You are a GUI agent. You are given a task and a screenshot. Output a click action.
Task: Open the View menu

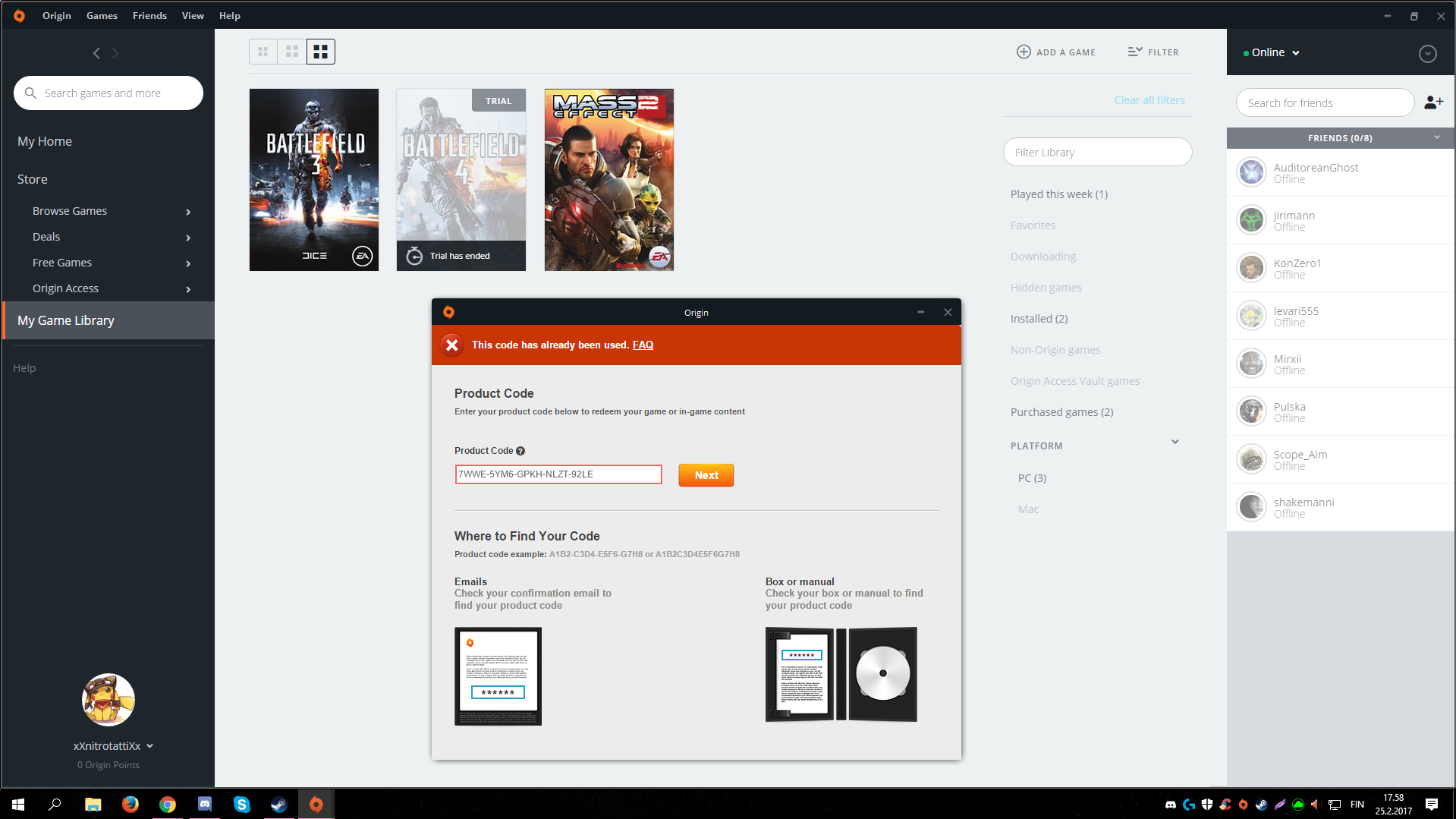pos(193,15)
